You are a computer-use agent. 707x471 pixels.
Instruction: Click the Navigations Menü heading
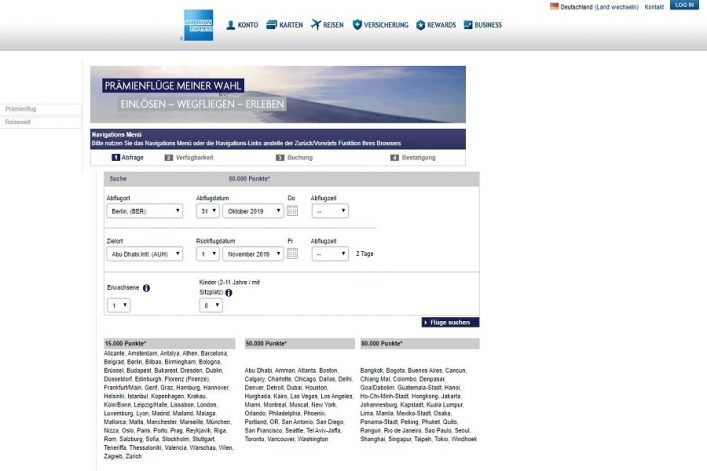click(116, 134)
